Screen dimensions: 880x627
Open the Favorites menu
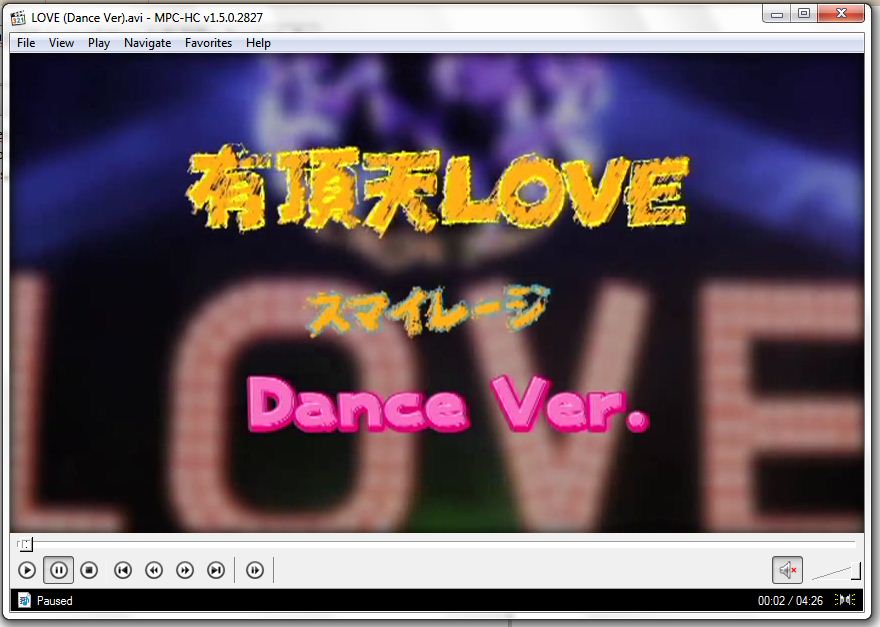point(208,43)
